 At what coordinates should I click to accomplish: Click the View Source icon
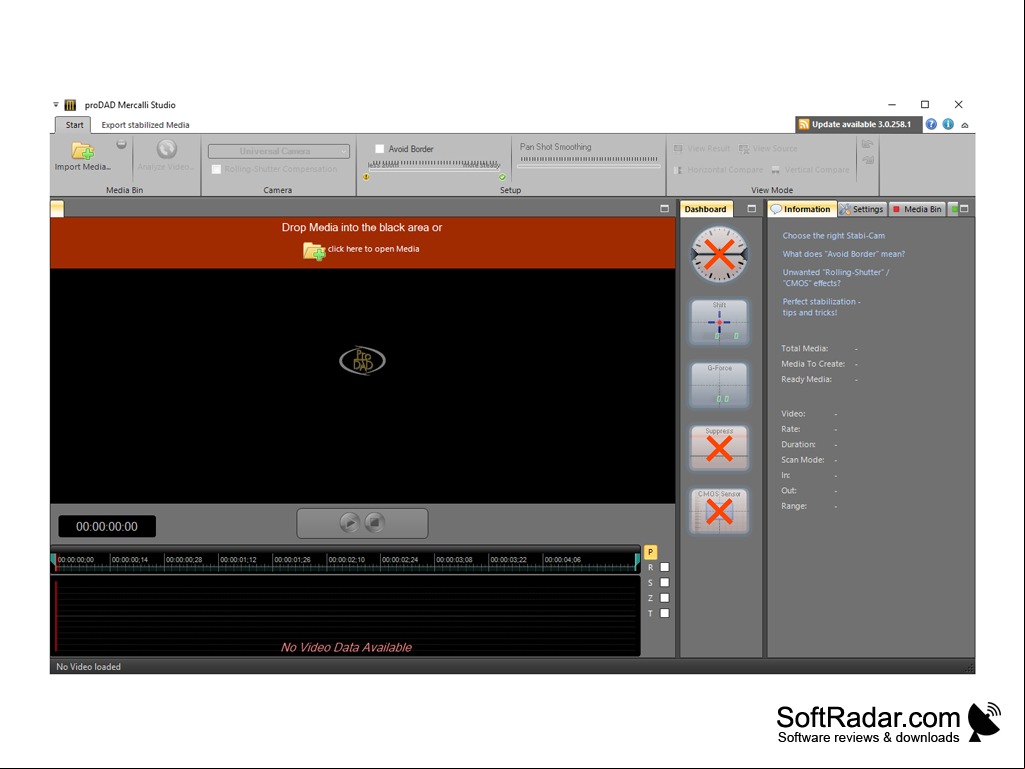pos(743,149)
